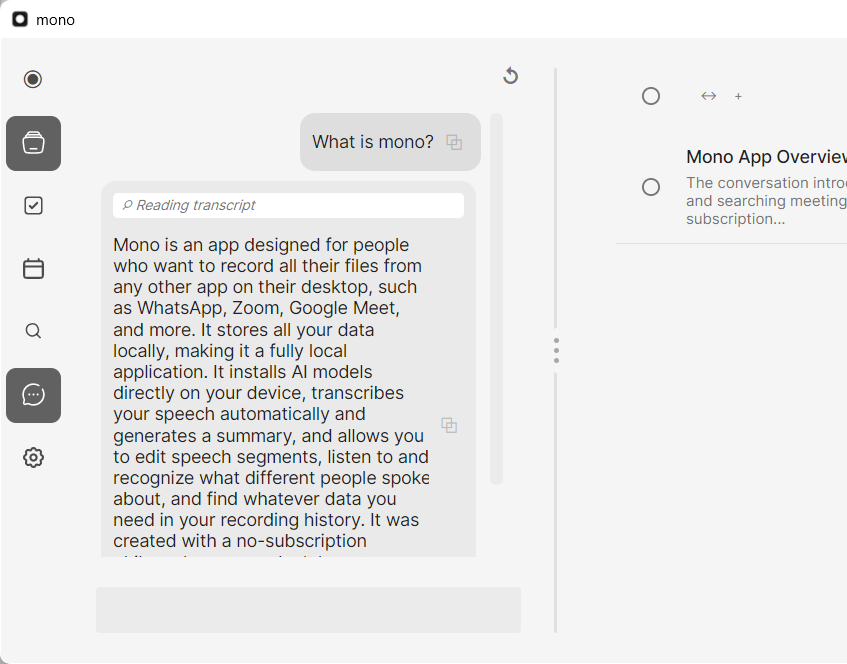Copy the Mono description response
Viewport: 847px width, 664px height.
pyautogui.click(x=449, y=425)
